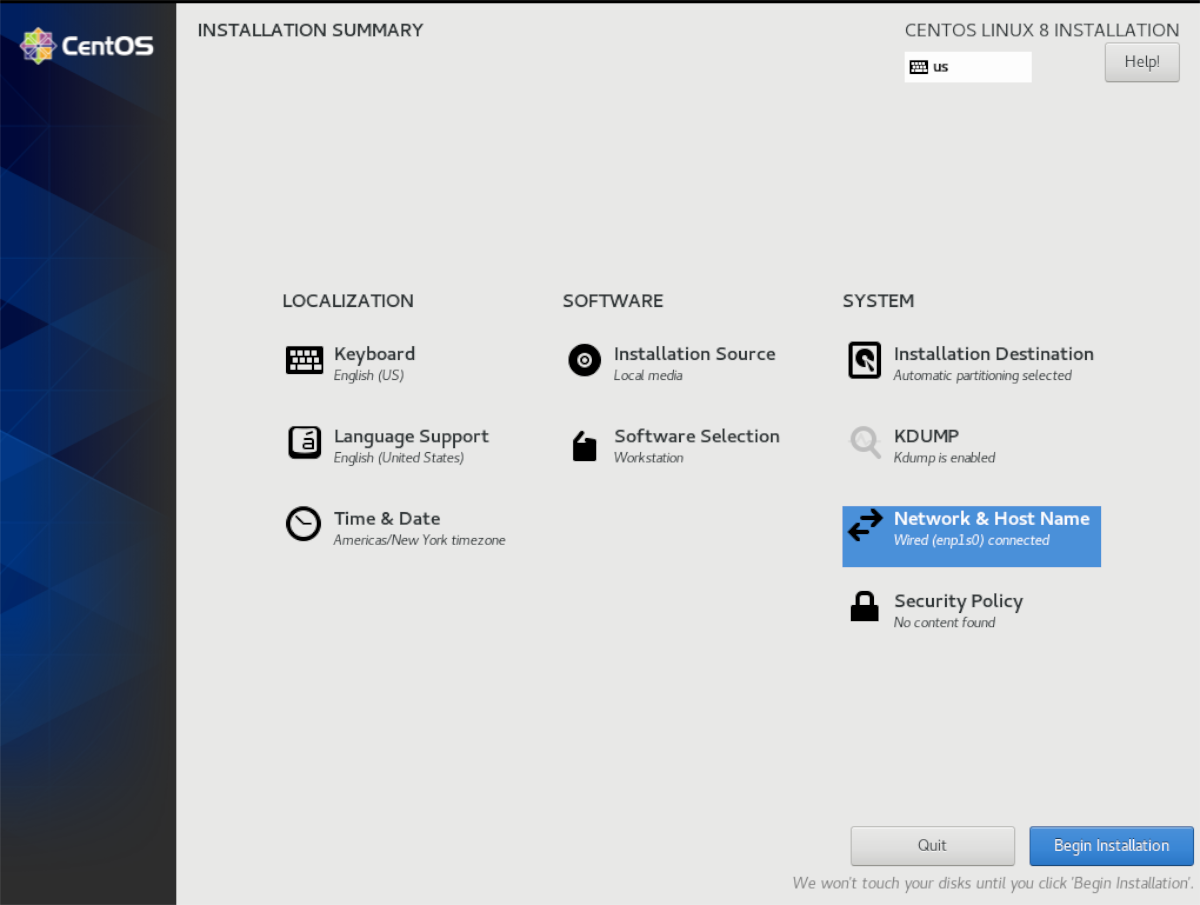Open KDUMP settings via the magnifier icon

coord(864,443)
